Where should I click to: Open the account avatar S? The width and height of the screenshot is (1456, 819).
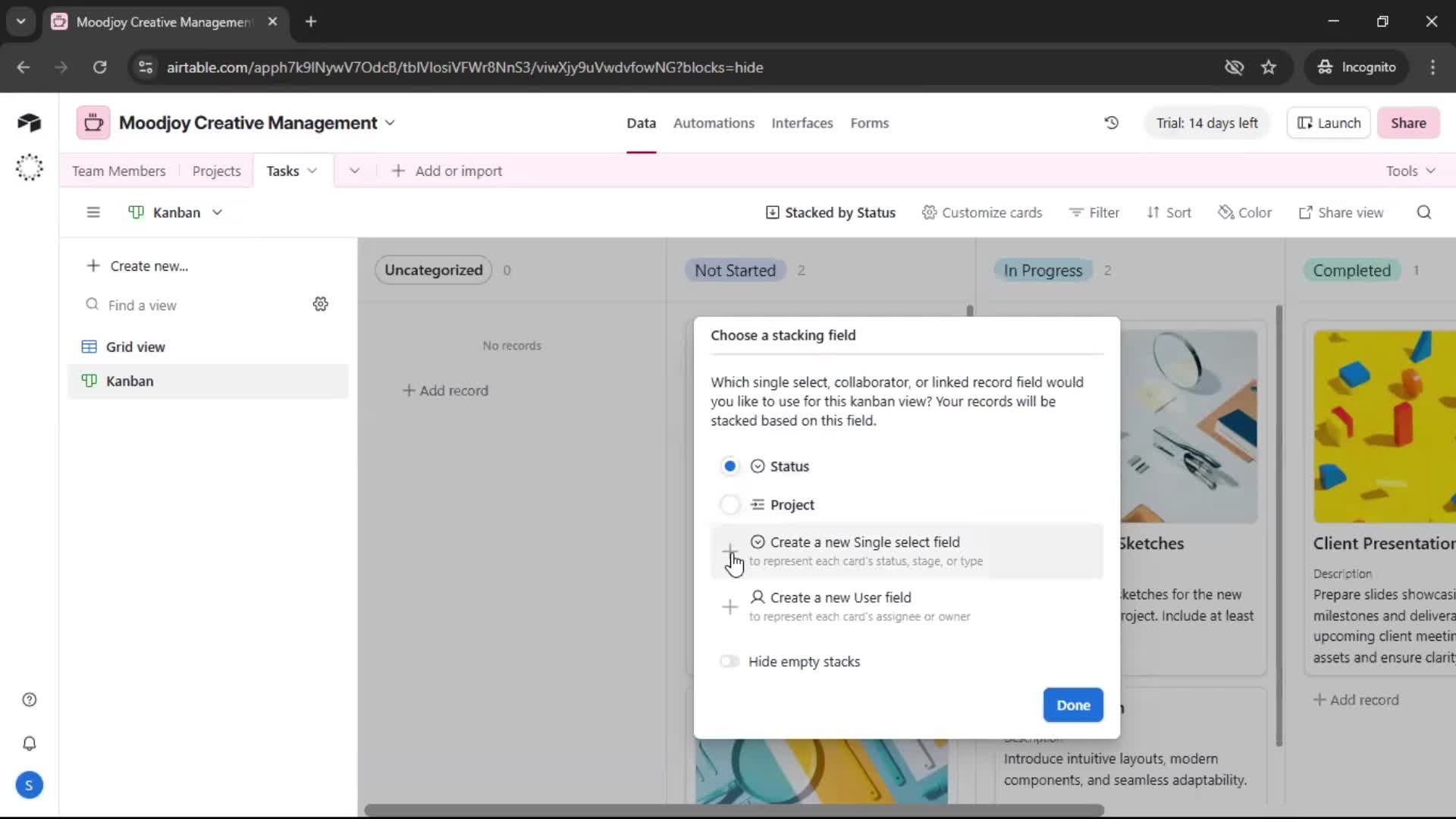pos(29,785)
